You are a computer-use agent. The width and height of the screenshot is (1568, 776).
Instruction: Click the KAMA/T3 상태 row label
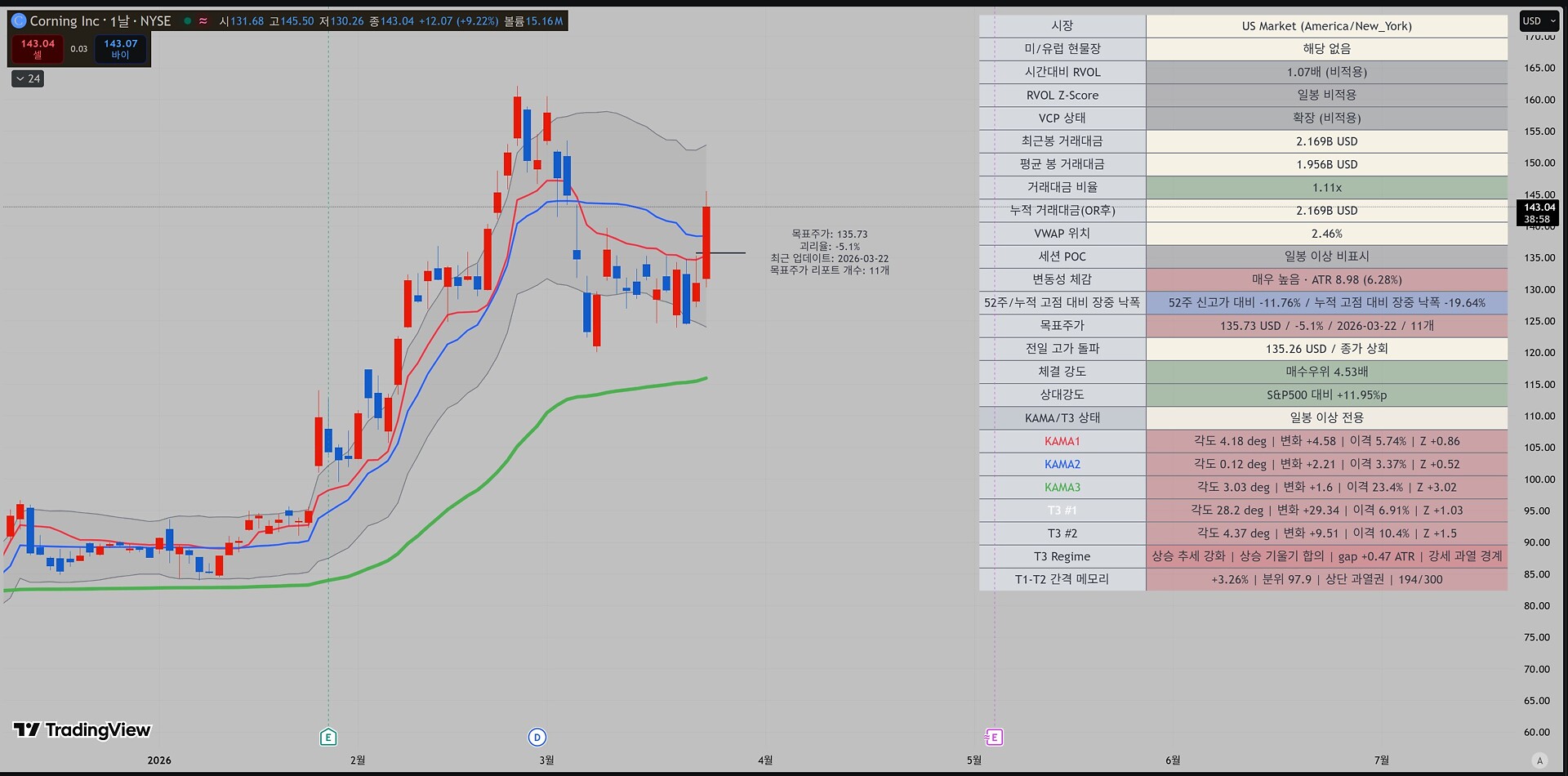1062,418
